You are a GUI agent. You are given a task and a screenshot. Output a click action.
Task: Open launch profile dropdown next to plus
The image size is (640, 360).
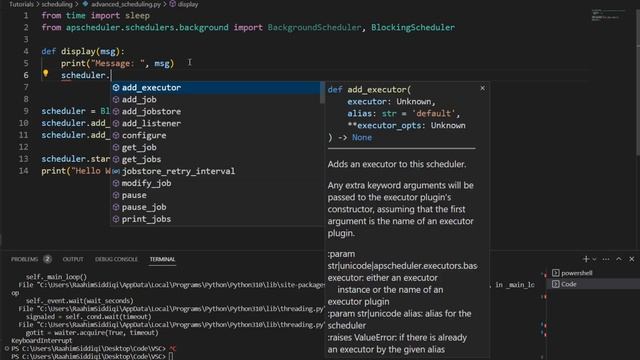pos(594,259)
